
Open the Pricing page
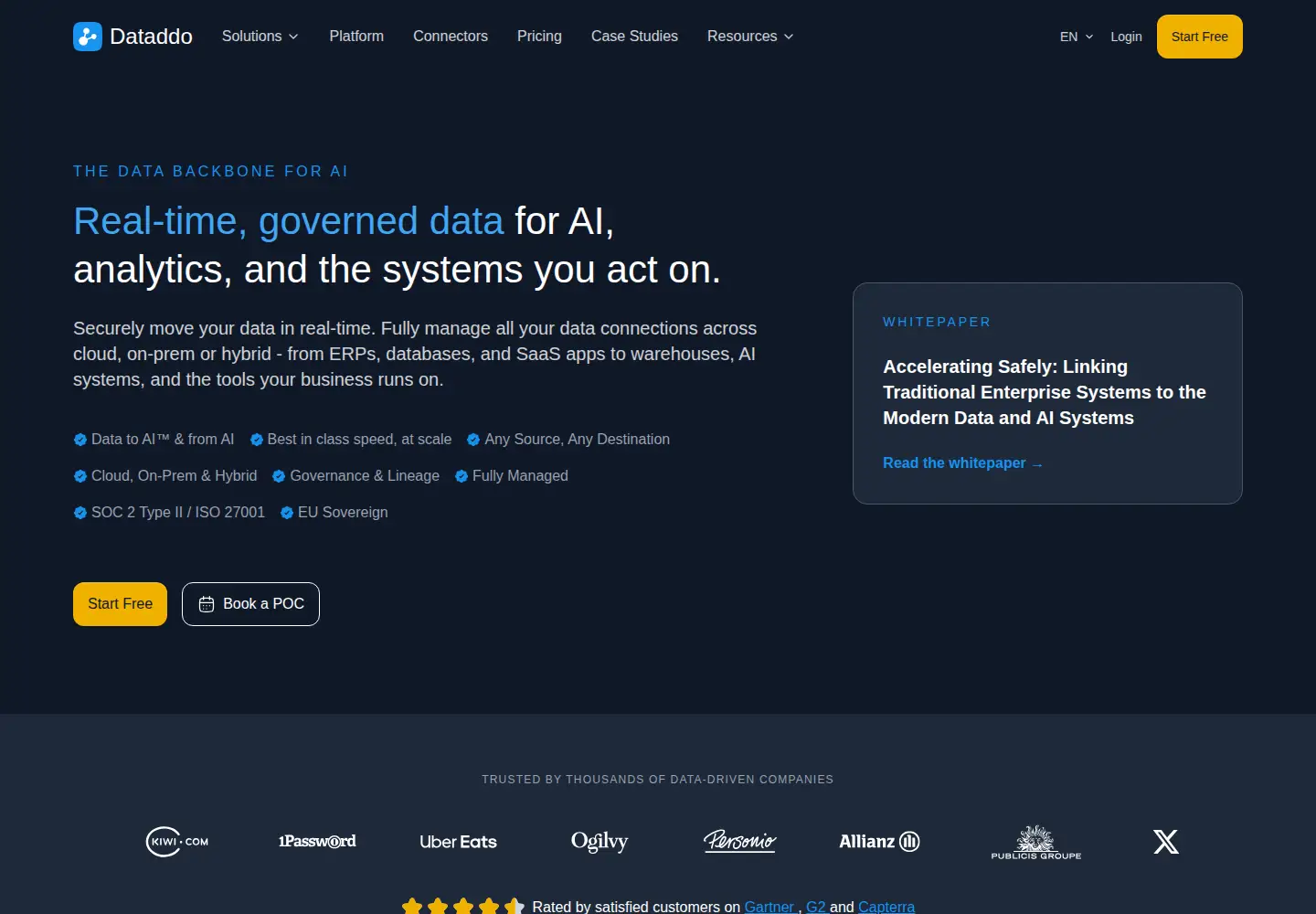539,37
